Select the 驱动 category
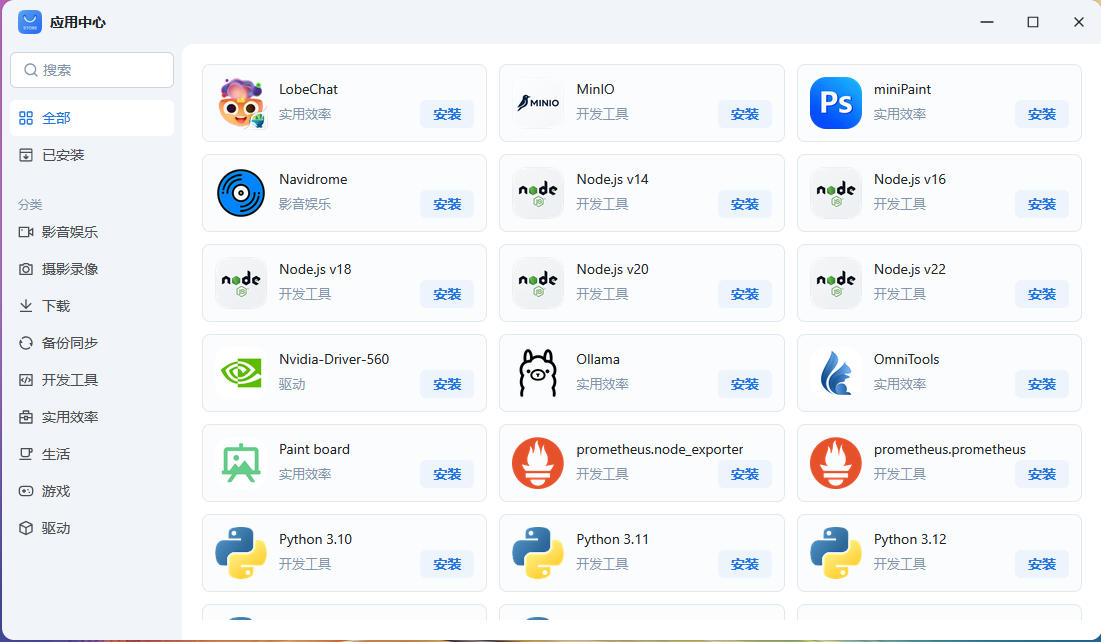 (x=92, y=528)
